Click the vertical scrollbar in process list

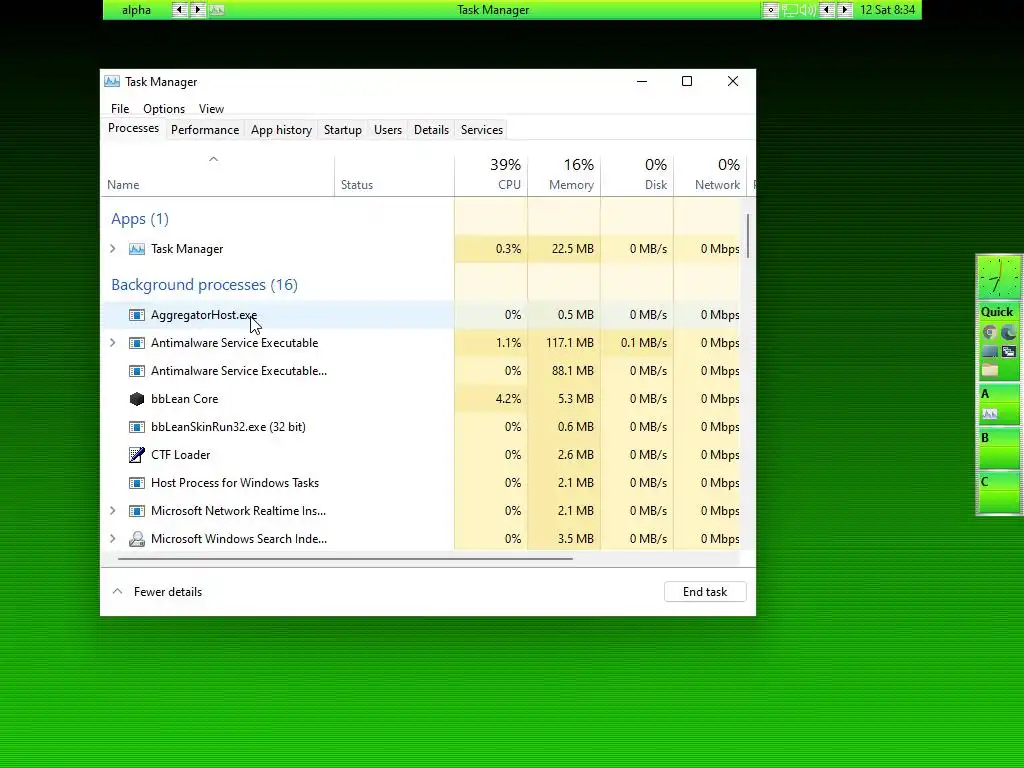tap(748, 236)
